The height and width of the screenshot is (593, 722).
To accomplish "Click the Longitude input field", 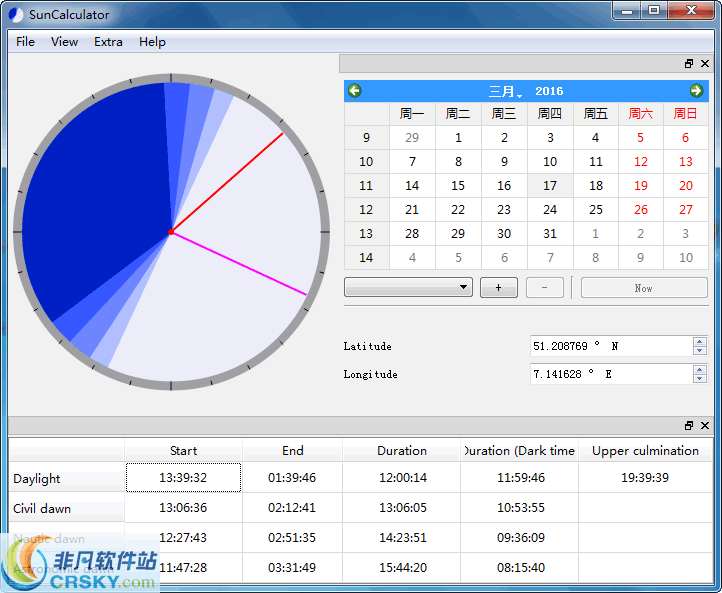I will (610, 374).
